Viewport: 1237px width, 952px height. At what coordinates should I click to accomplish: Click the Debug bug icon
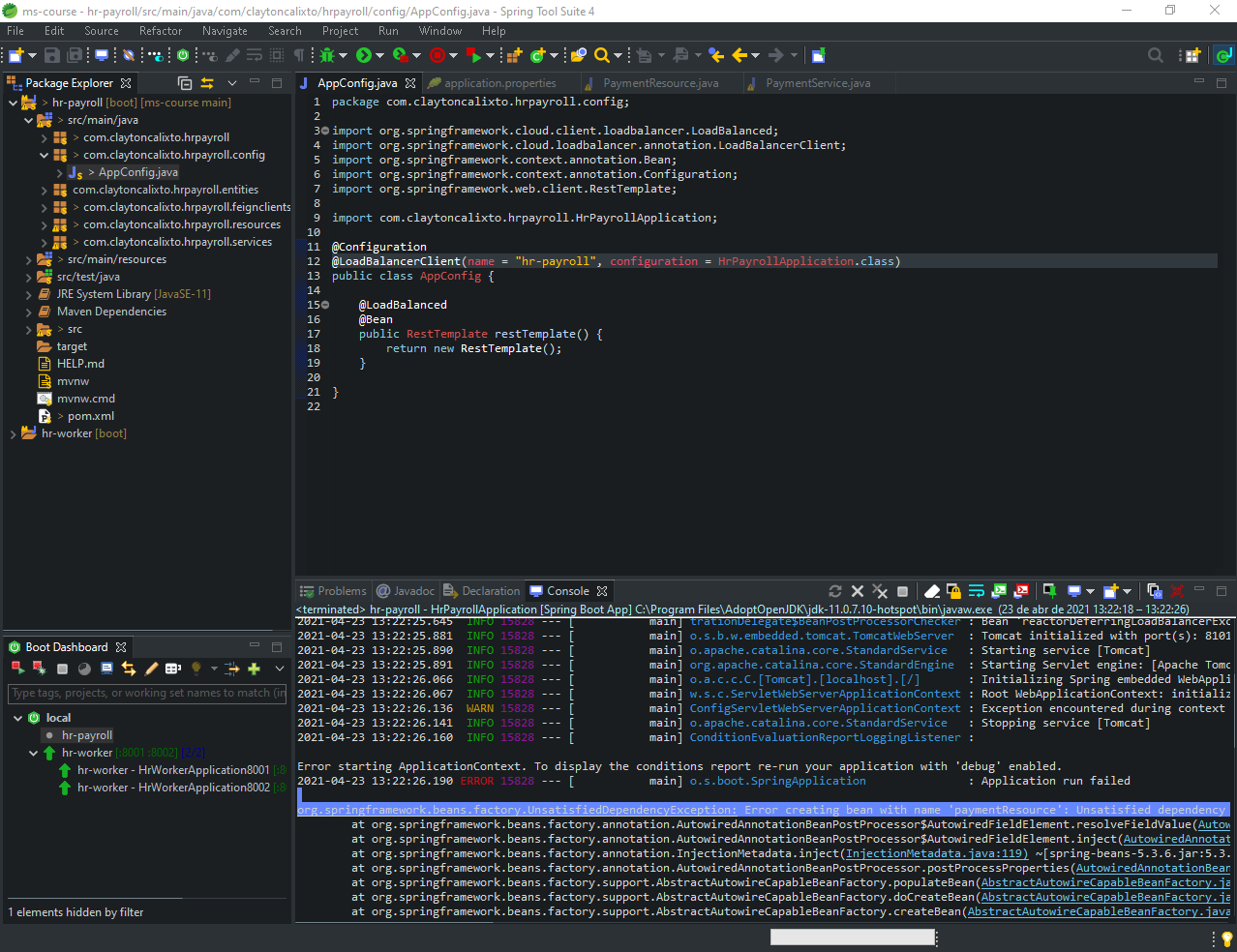[x=327, y=56]
